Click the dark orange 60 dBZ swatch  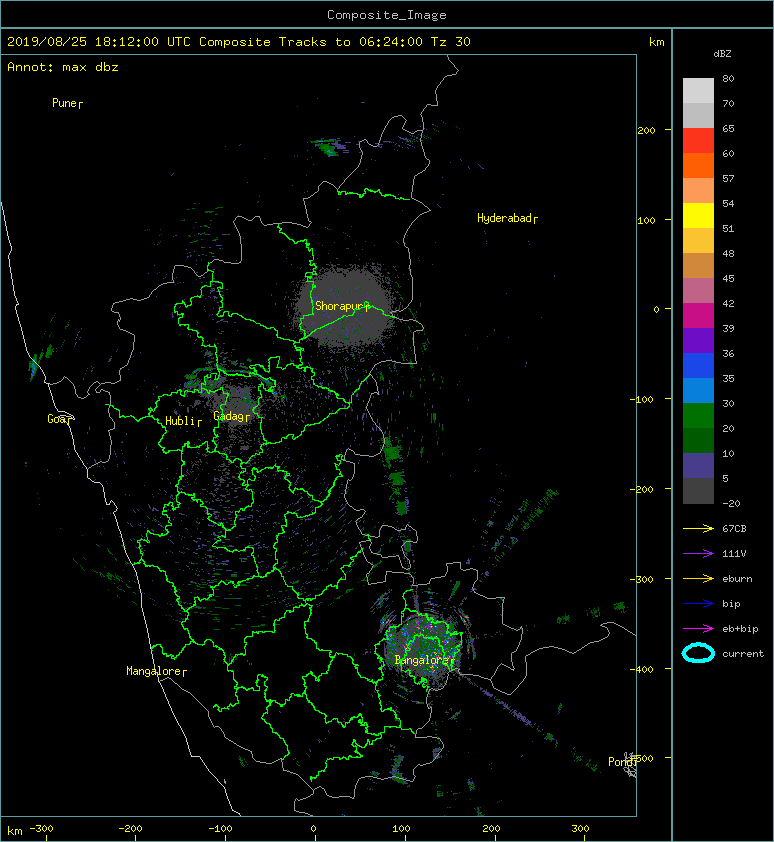tap(698, 165)
